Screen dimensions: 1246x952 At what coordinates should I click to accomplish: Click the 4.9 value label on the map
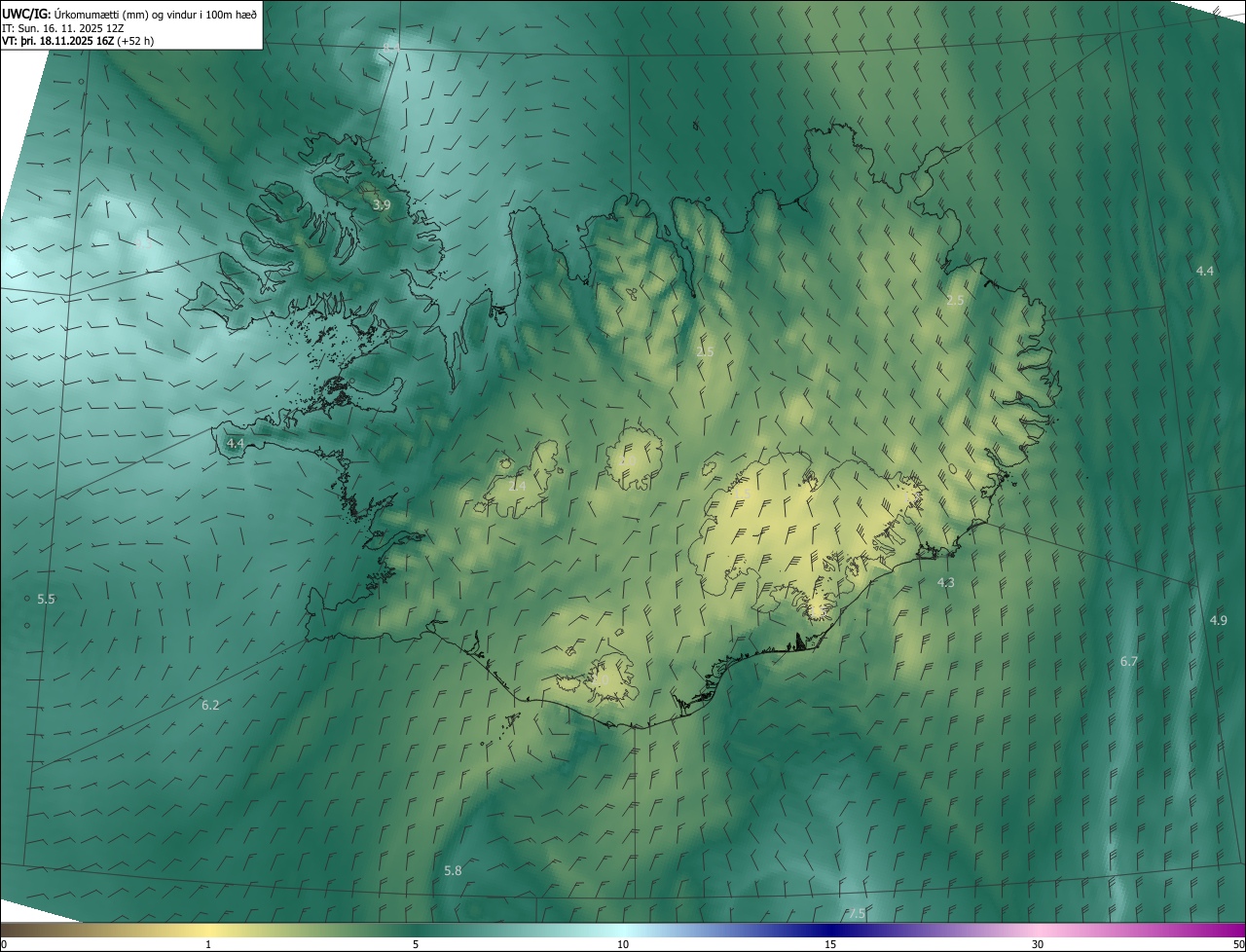[x=1219, y=620]
